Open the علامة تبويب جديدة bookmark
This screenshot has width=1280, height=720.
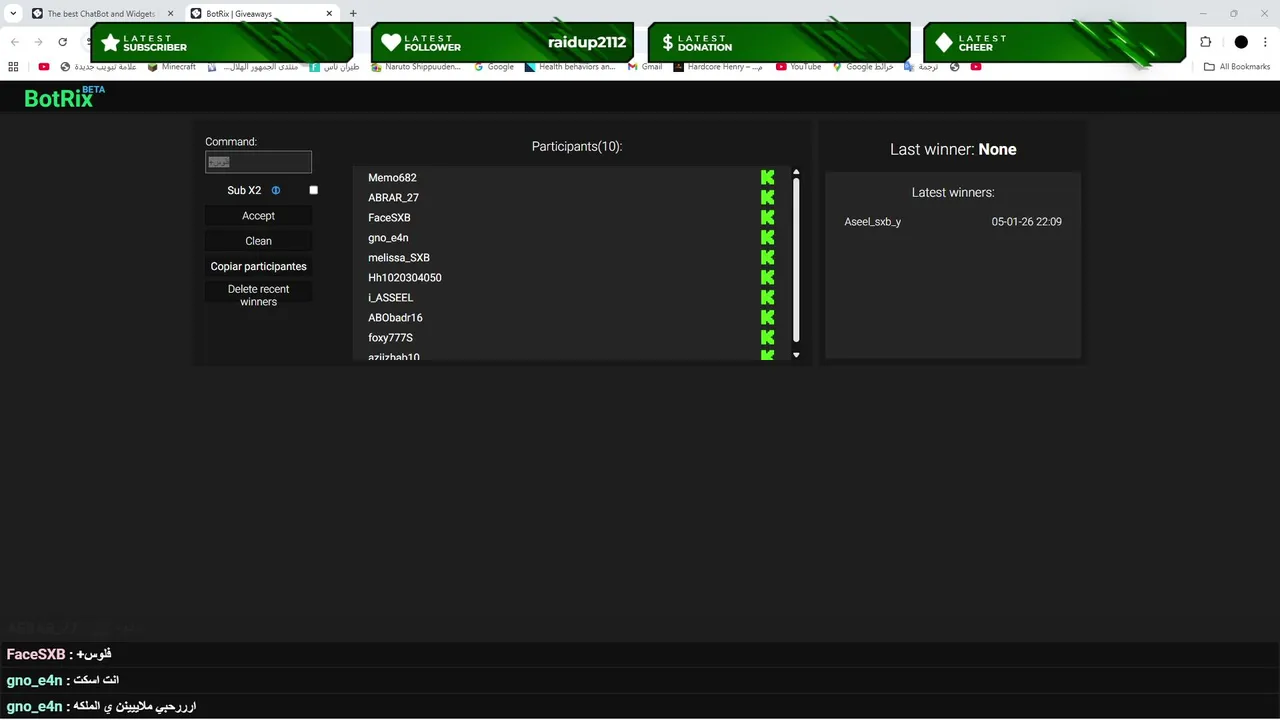pos(99,67)
